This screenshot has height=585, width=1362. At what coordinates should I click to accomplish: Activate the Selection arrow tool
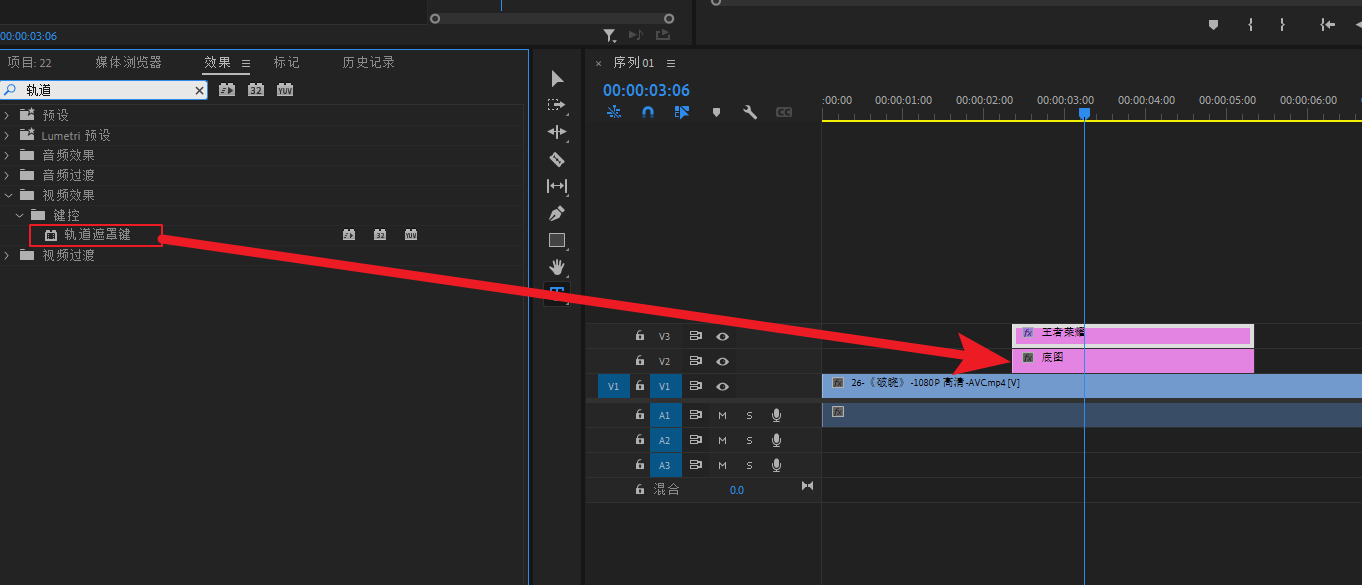click(557, 79)
